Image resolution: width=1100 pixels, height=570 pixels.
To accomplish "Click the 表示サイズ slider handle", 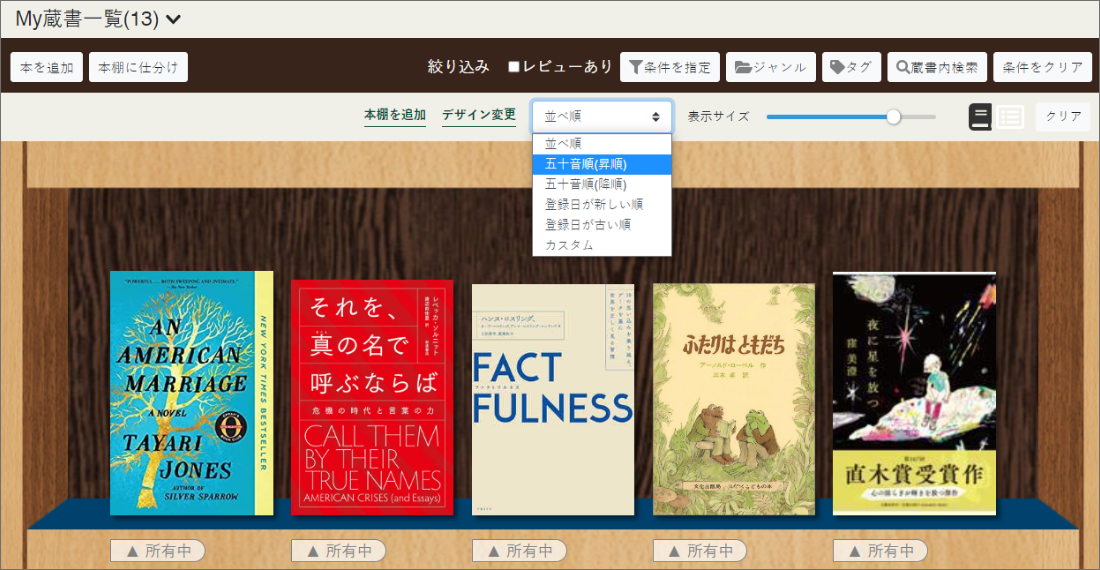I will point(894,117).
